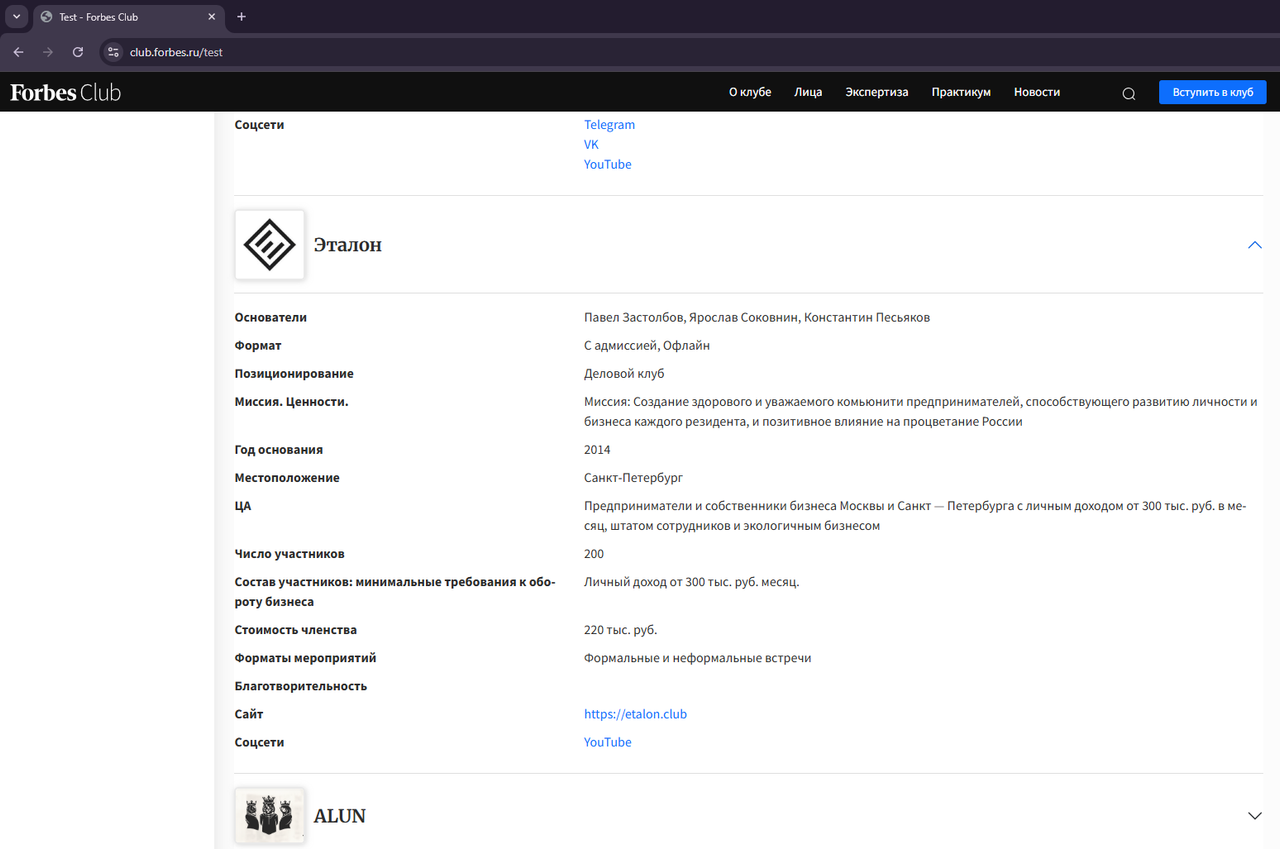The height and width of the screenshot is (849, 1280).
Task: Open the Новости menu item
Action: 1037,92
